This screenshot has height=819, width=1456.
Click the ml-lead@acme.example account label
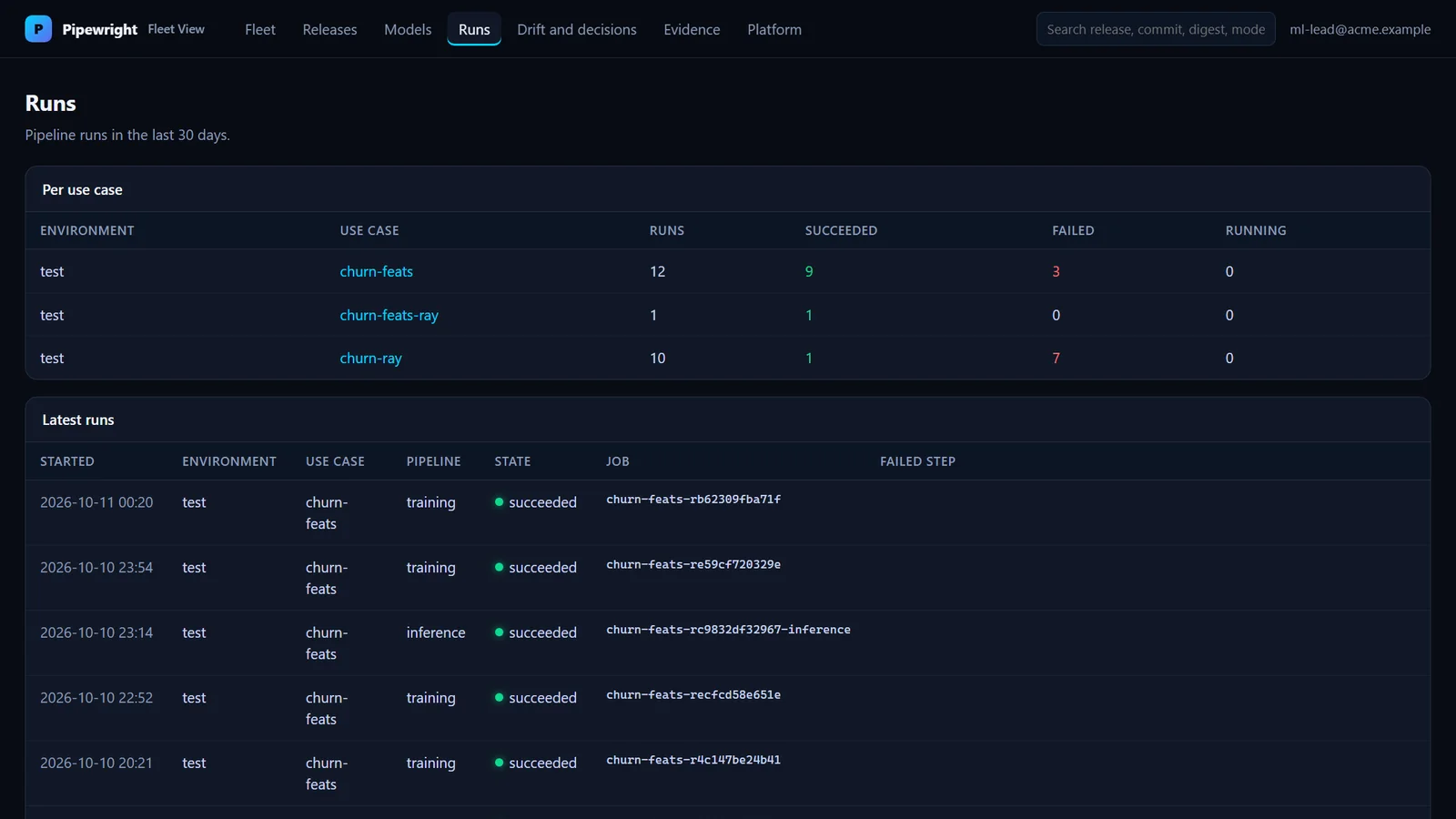click(1360, 29)
